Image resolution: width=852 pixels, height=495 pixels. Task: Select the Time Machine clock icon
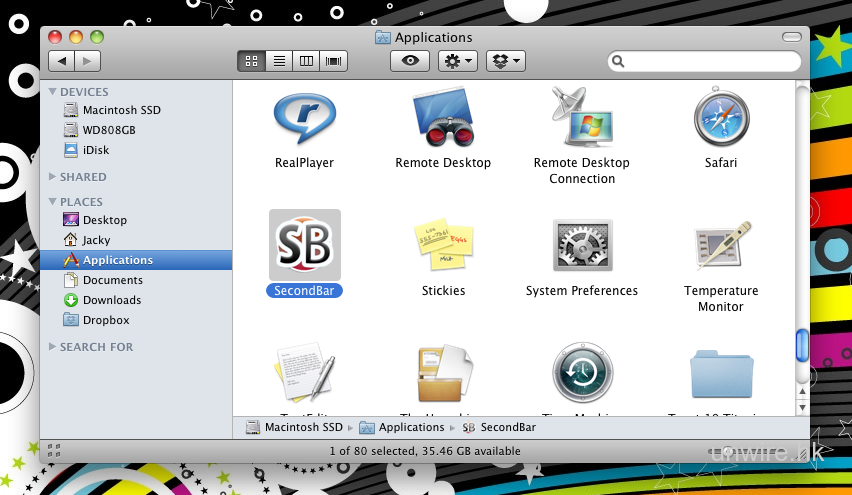click(582, 373)
